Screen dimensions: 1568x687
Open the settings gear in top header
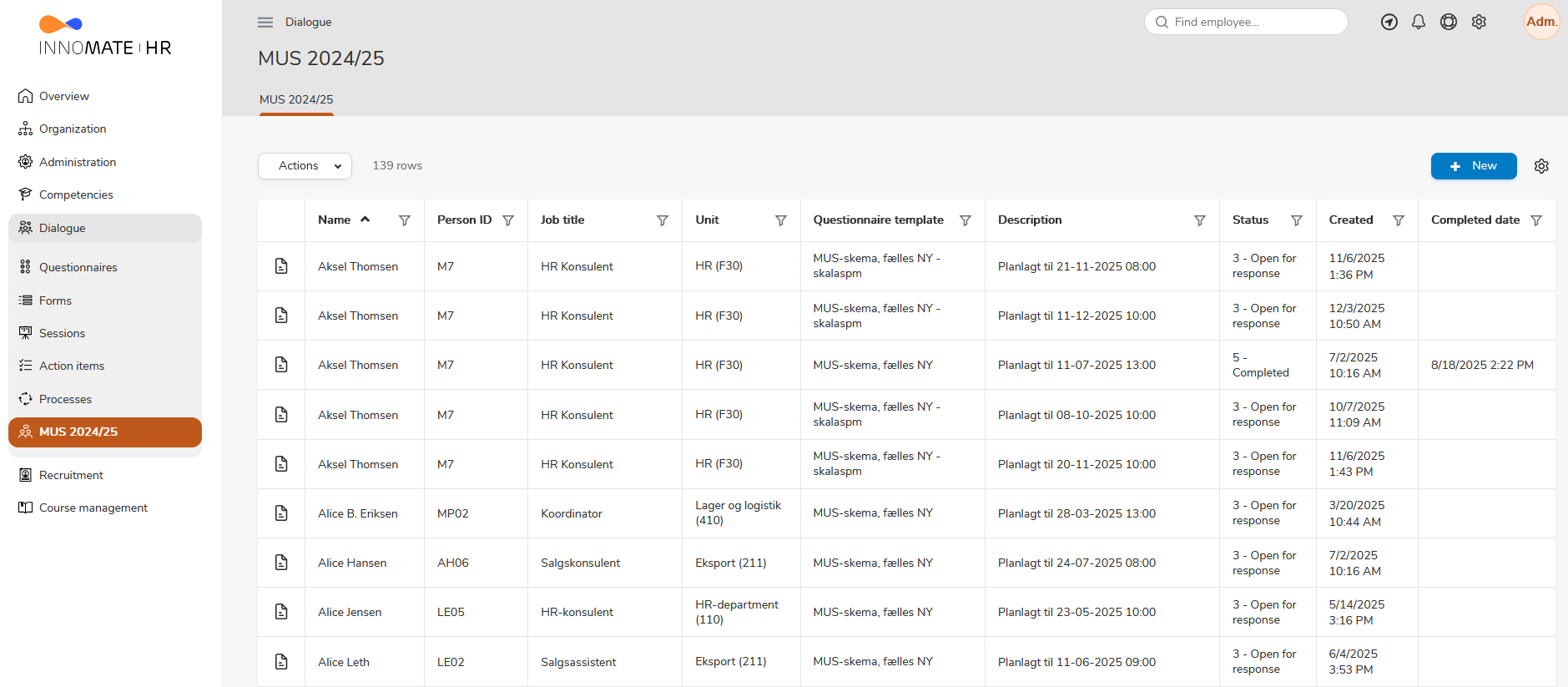click(x=1479, y=23)
